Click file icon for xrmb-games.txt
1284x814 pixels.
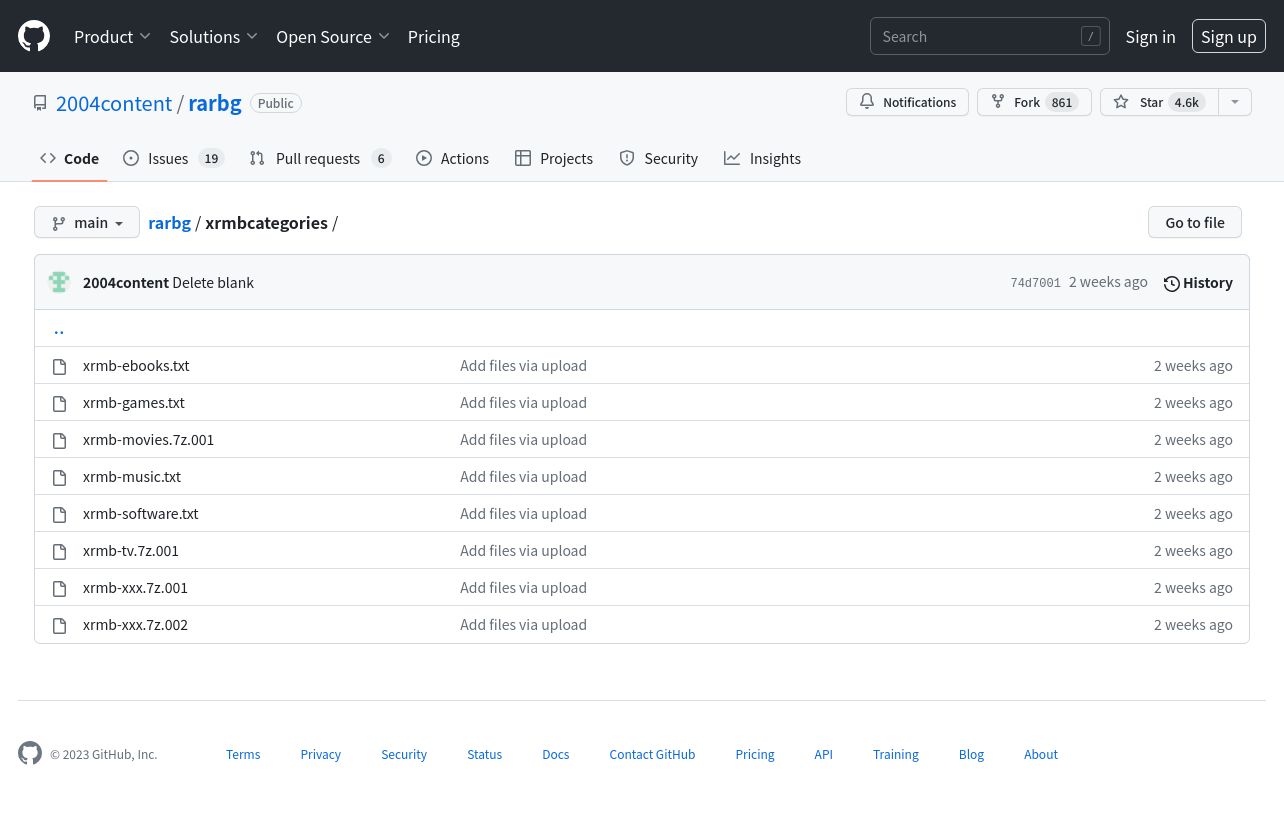pos(59,403)
